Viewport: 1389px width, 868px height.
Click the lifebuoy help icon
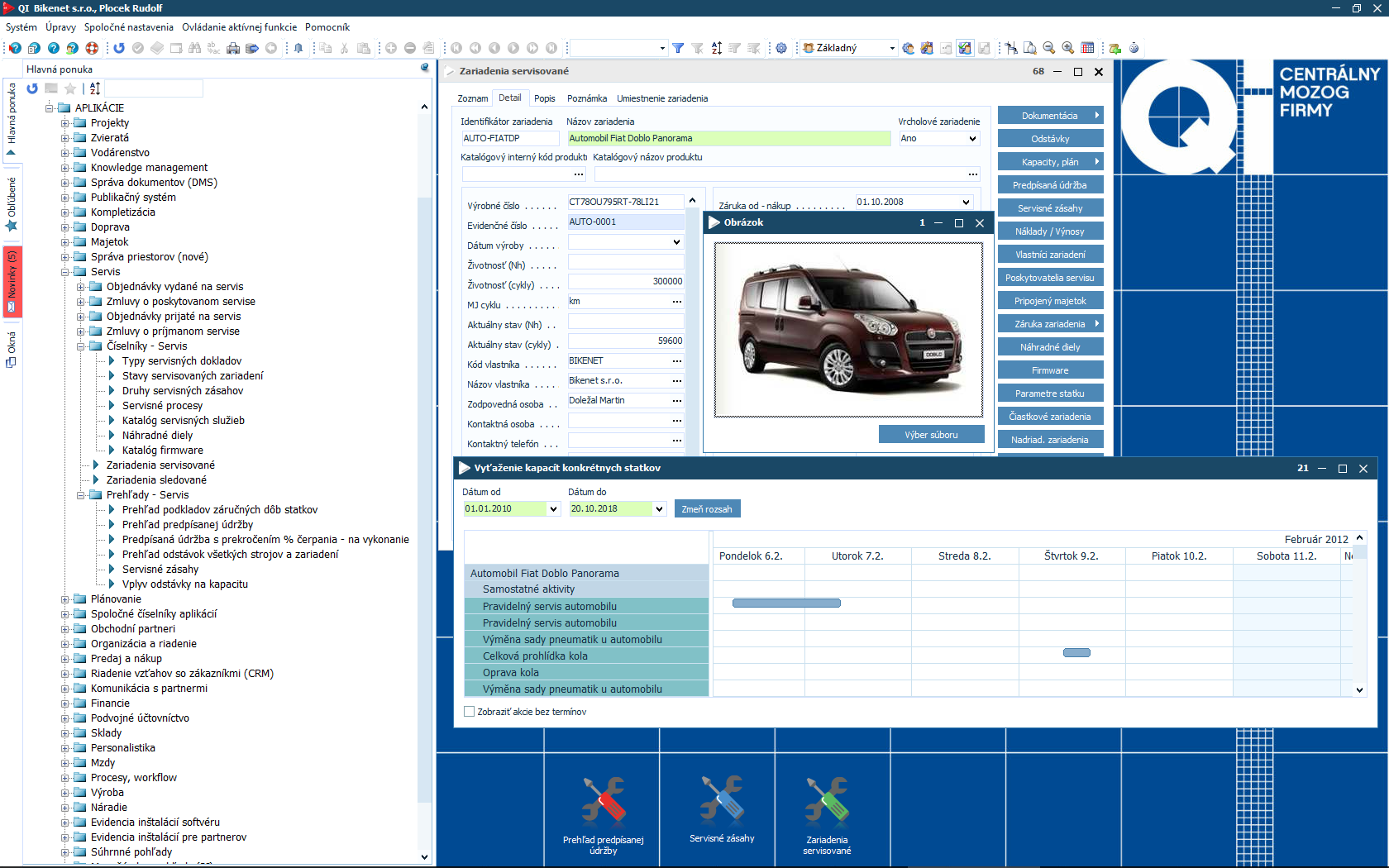(x=92, y=48)
